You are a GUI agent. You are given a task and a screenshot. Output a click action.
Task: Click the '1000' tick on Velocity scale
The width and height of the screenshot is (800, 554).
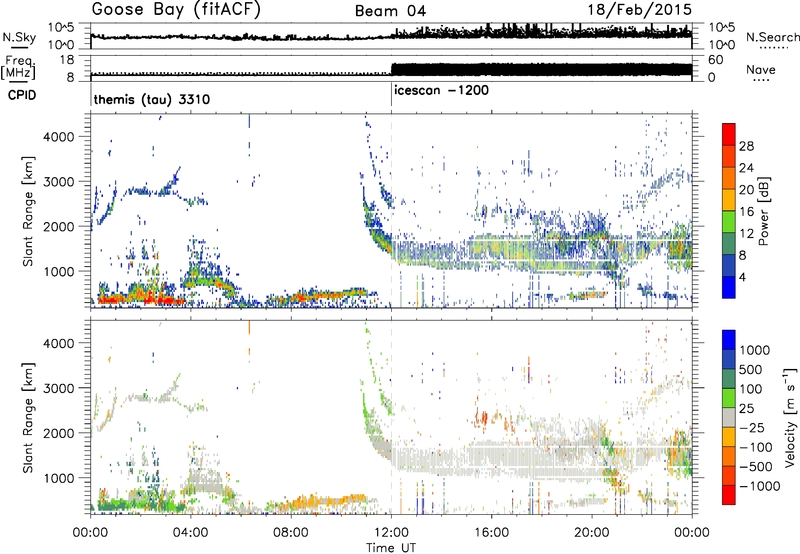(x=755, y=350)
